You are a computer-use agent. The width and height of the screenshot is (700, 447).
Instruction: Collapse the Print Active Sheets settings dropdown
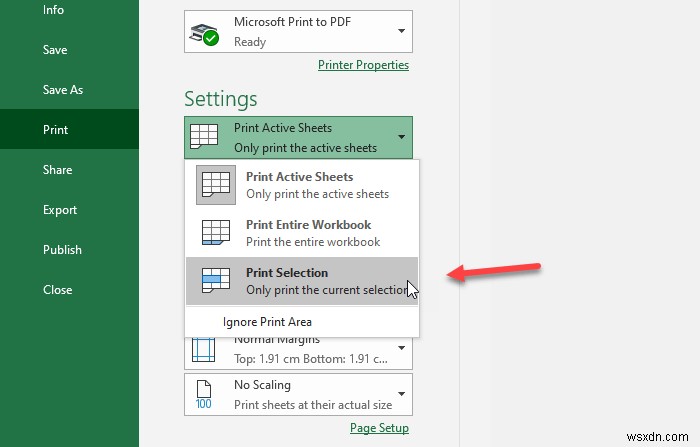(298, 138)
